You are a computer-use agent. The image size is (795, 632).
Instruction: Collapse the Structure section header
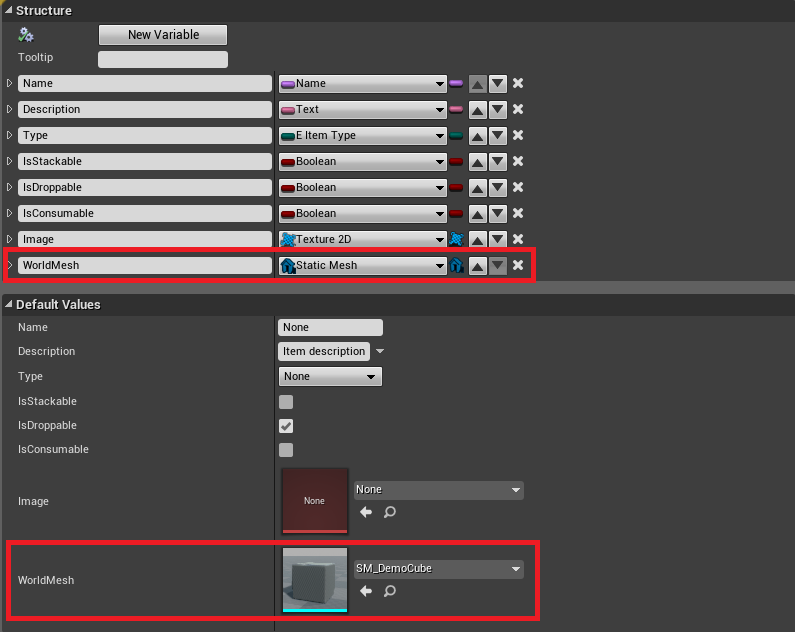click(x=9, y=10)
